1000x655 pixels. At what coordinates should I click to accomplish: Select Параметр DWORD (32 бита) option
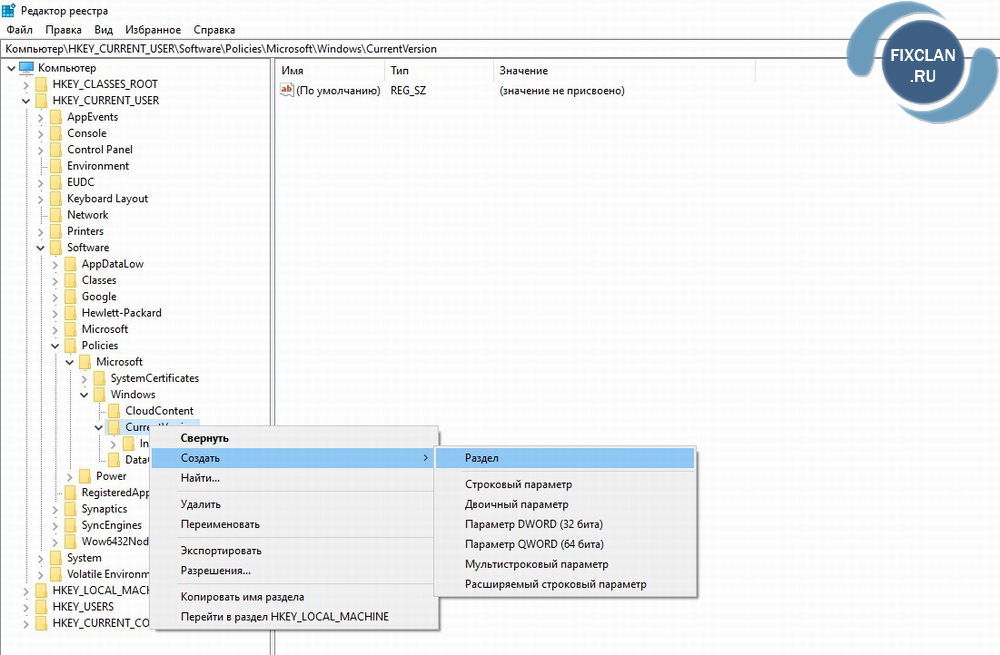533,524
